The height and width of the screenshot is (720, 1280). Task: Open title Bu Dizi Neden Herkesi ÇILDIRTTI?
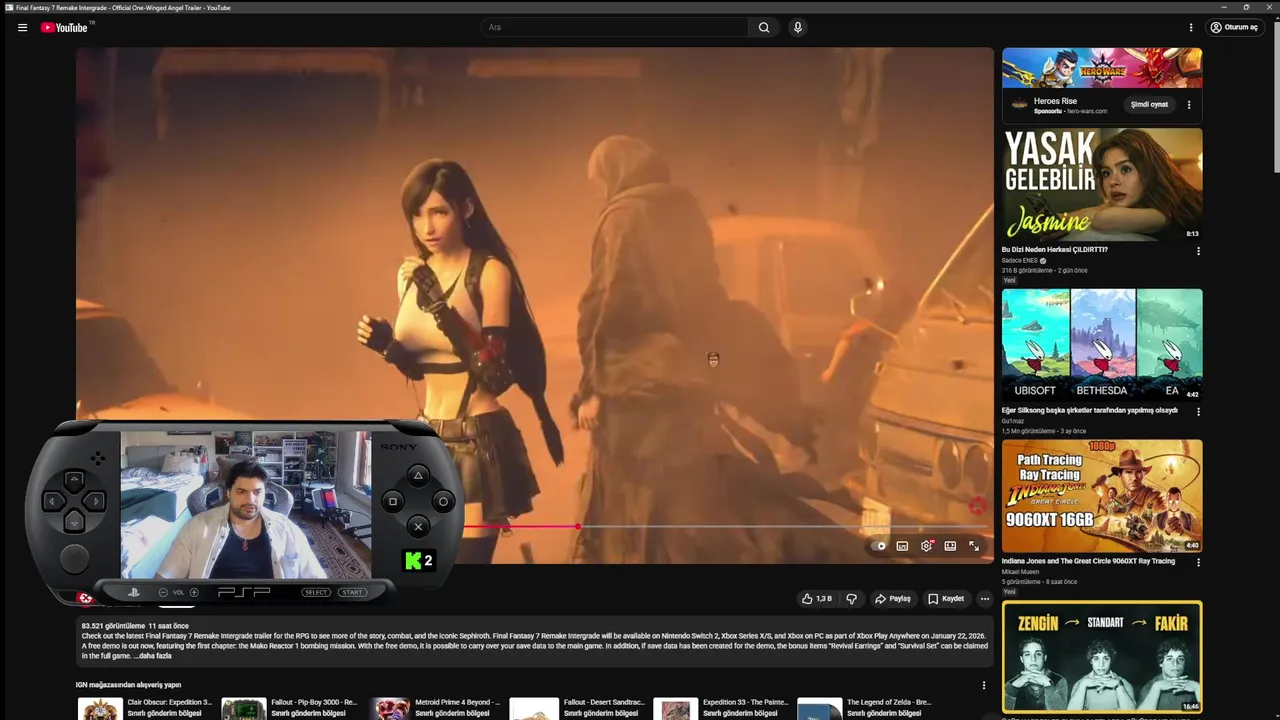point(1055,249)
